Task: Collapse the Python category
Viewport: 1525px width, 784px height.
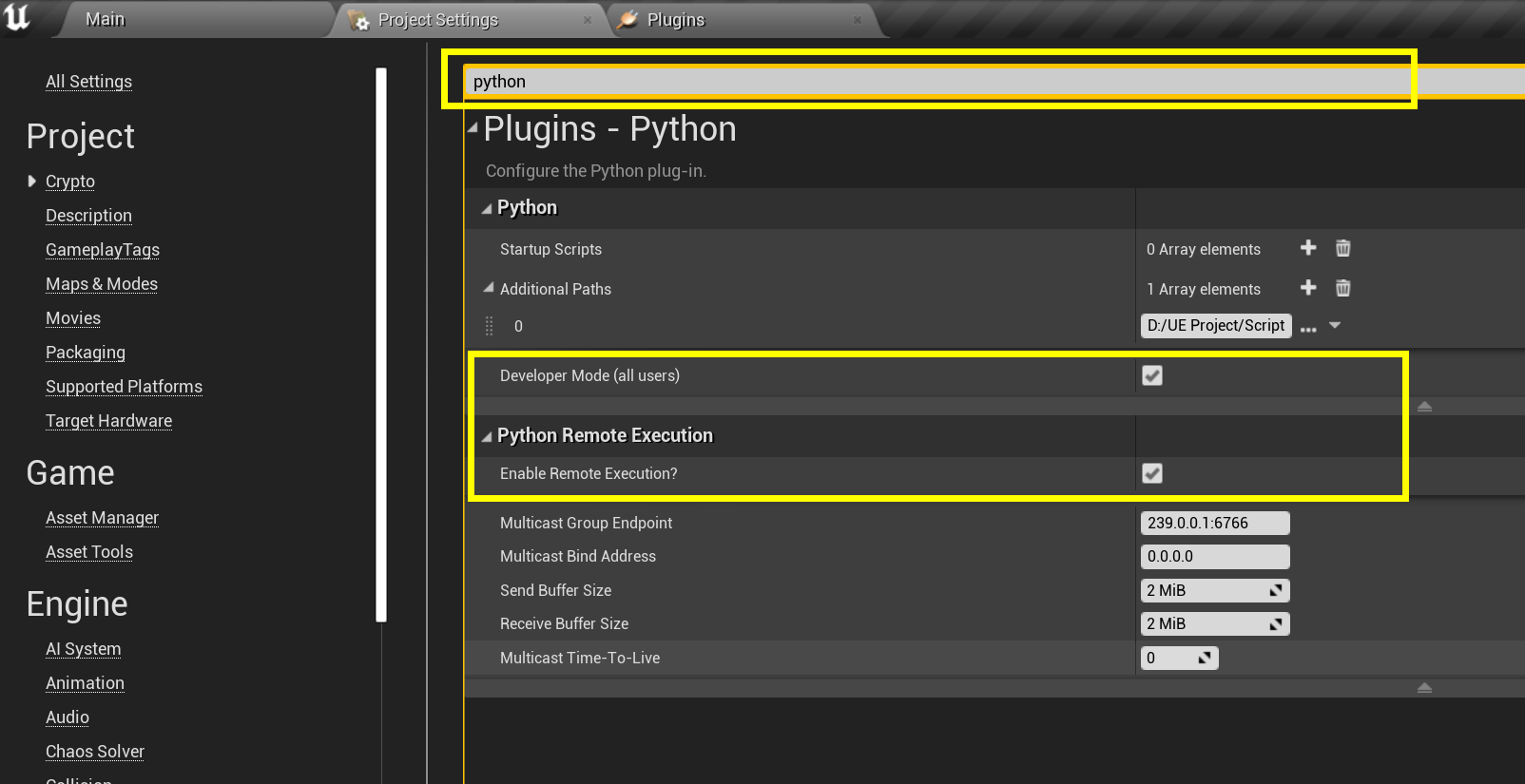Action: pyautogui.click(x=487, y=208)
